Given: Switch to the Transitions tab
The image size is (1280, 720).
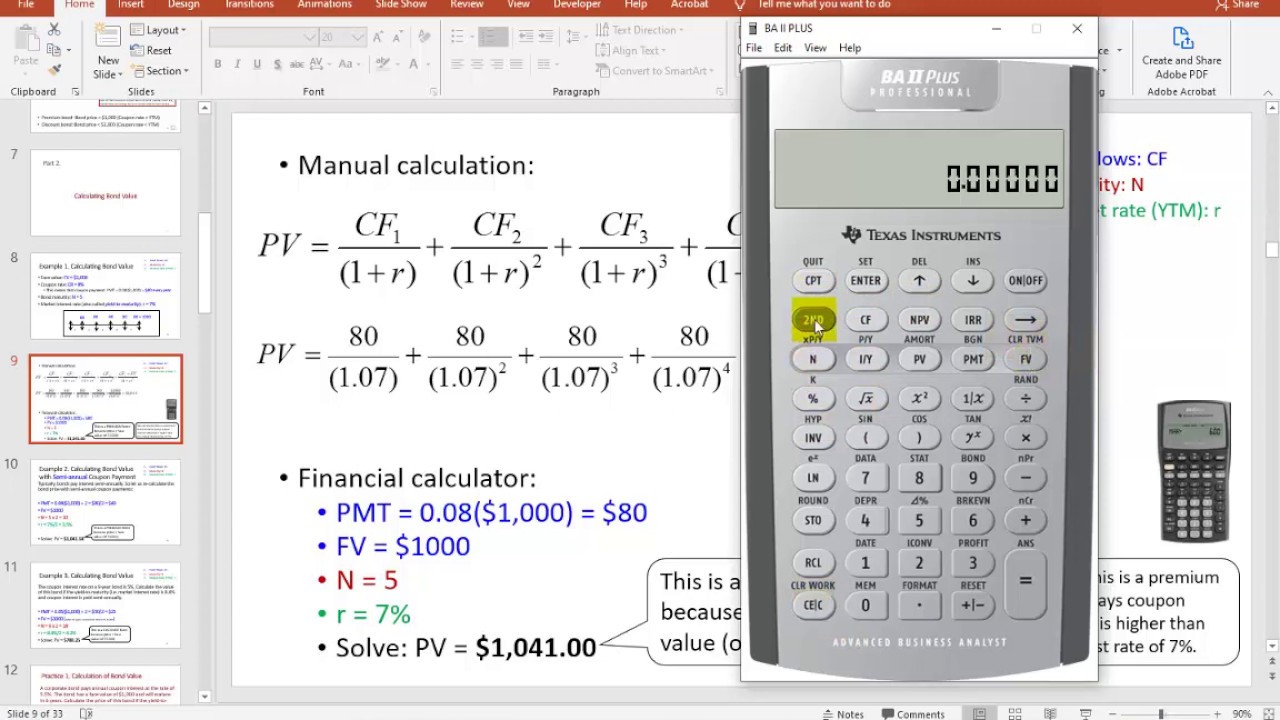Looking at the screenshot, I should 249,5.
